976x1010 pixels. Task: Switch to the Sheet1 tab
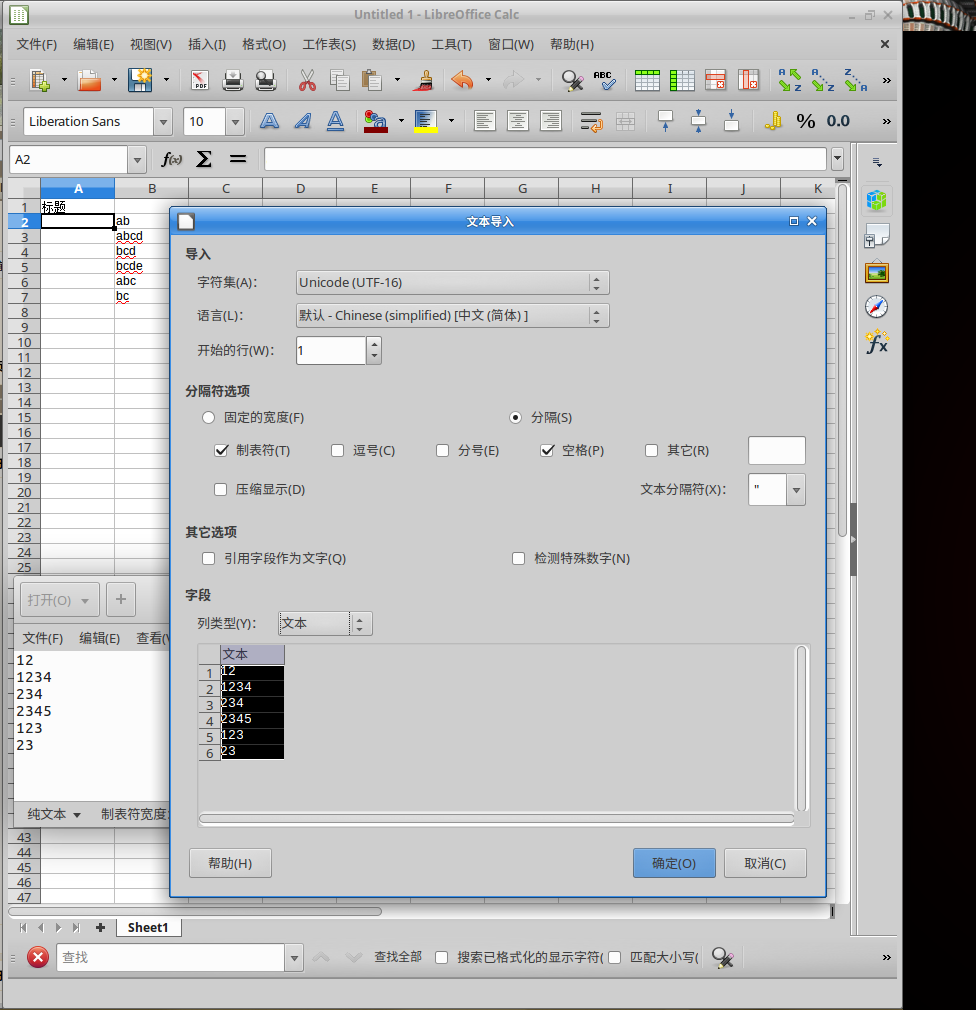tap(148, 928)
